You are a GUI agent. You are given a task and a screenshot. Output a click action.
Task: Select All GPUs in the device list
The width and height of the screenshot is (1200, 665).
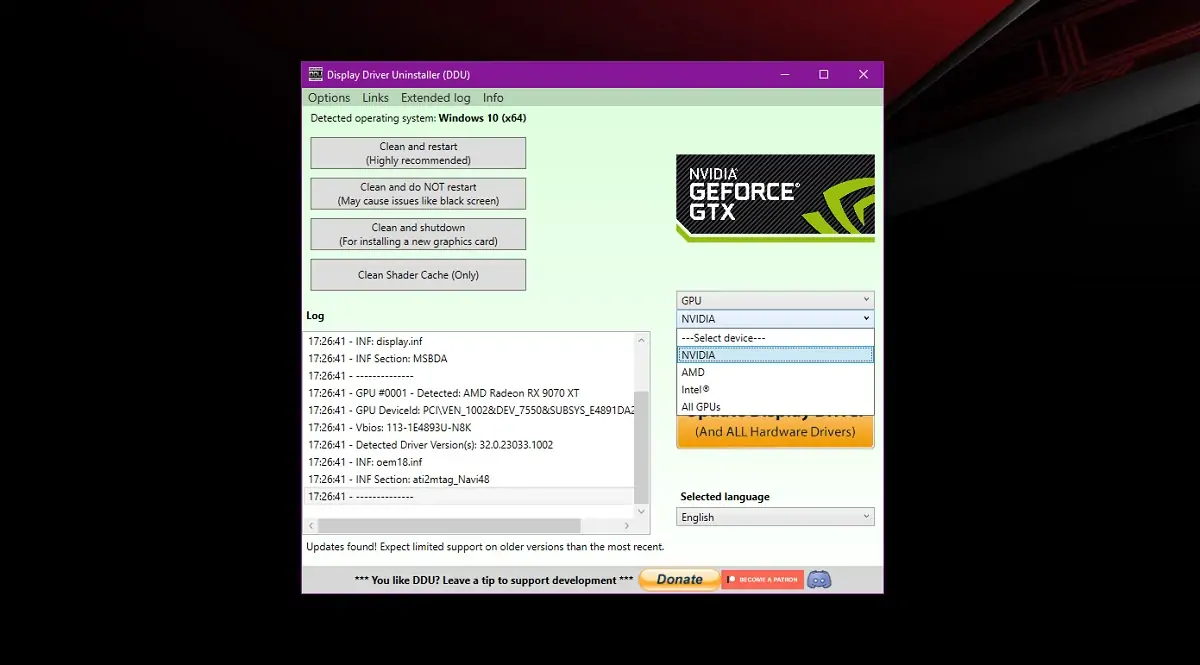tap(775, 406)
